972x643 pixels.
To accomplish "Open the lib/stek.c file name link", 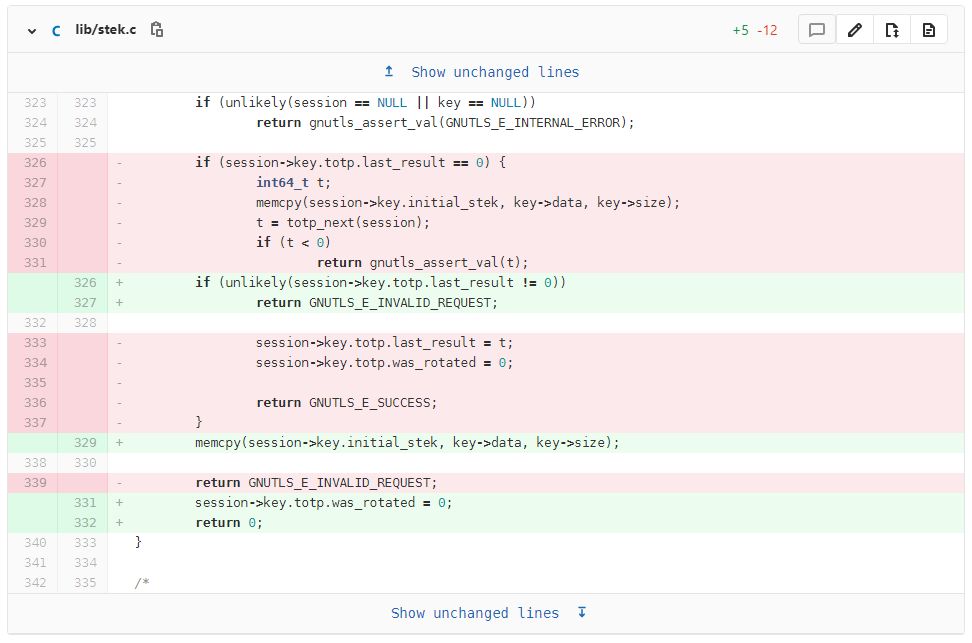I will [x=105, y=30].
